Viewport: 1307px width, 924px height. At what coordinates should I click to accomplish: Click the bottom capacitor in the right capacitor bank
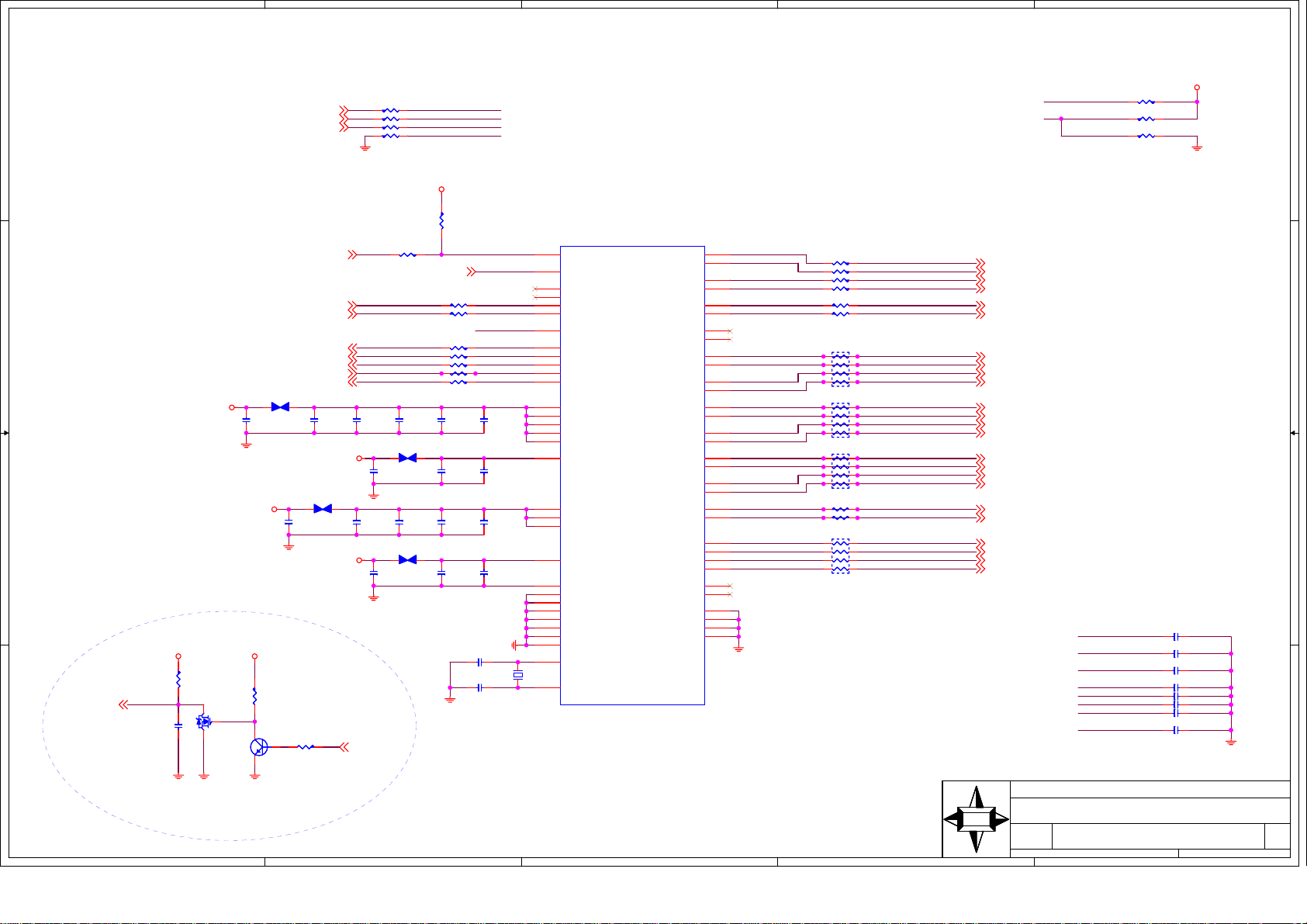coord(1176,730)
